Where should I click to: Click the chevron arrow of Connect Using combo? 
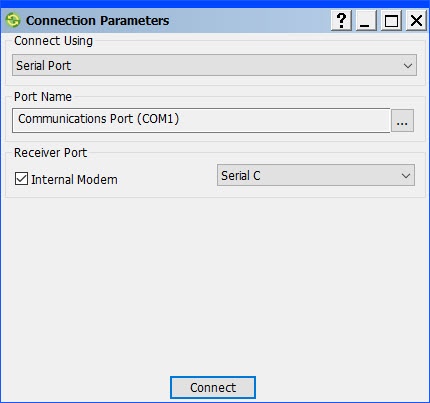(x=408, y=66)
